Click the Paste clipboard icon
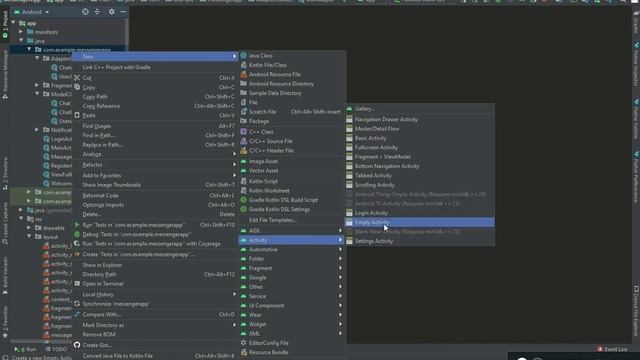 (x=77, y=115)
